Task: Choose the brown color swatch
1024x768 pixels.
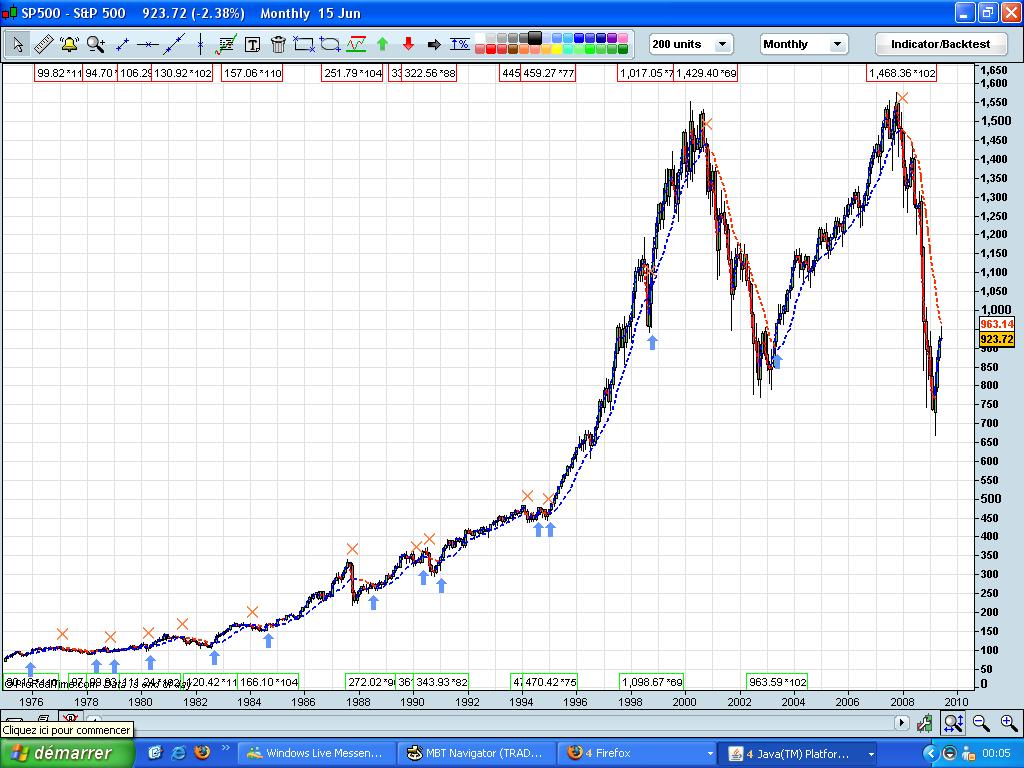Action: (x=513, y=49)
